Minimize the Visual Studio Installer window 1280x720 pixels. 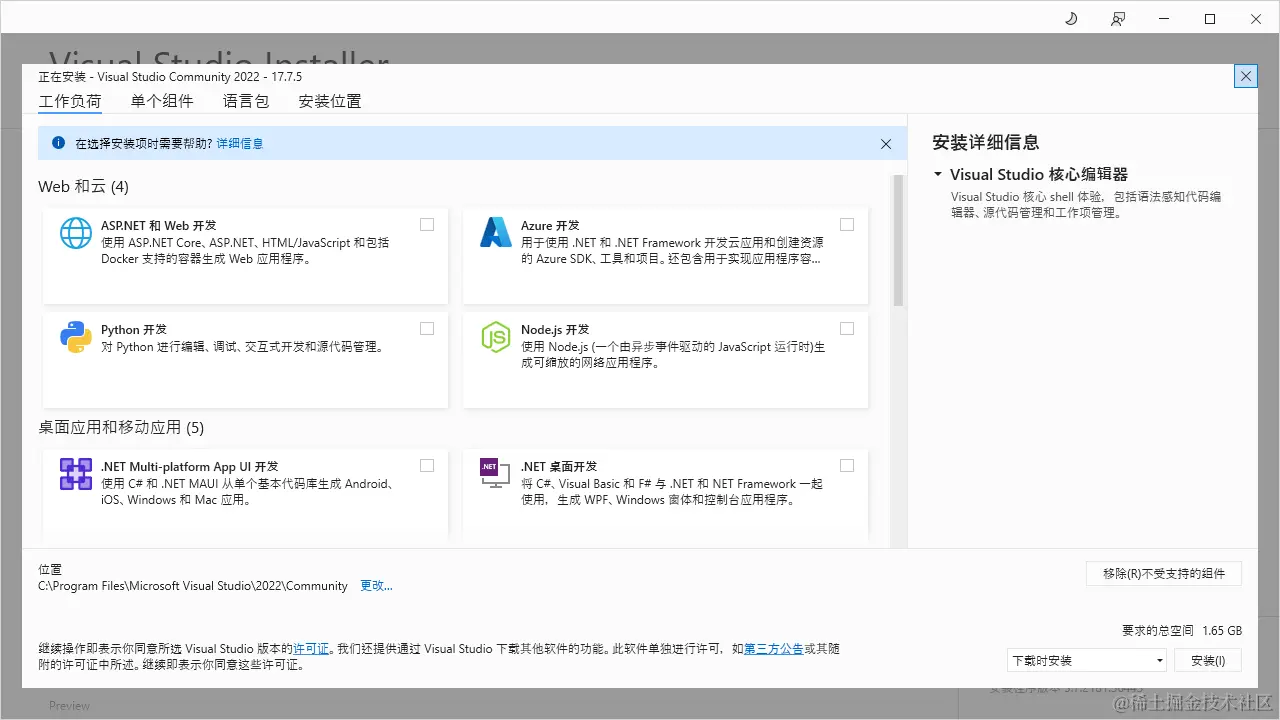coord(1164,19)
